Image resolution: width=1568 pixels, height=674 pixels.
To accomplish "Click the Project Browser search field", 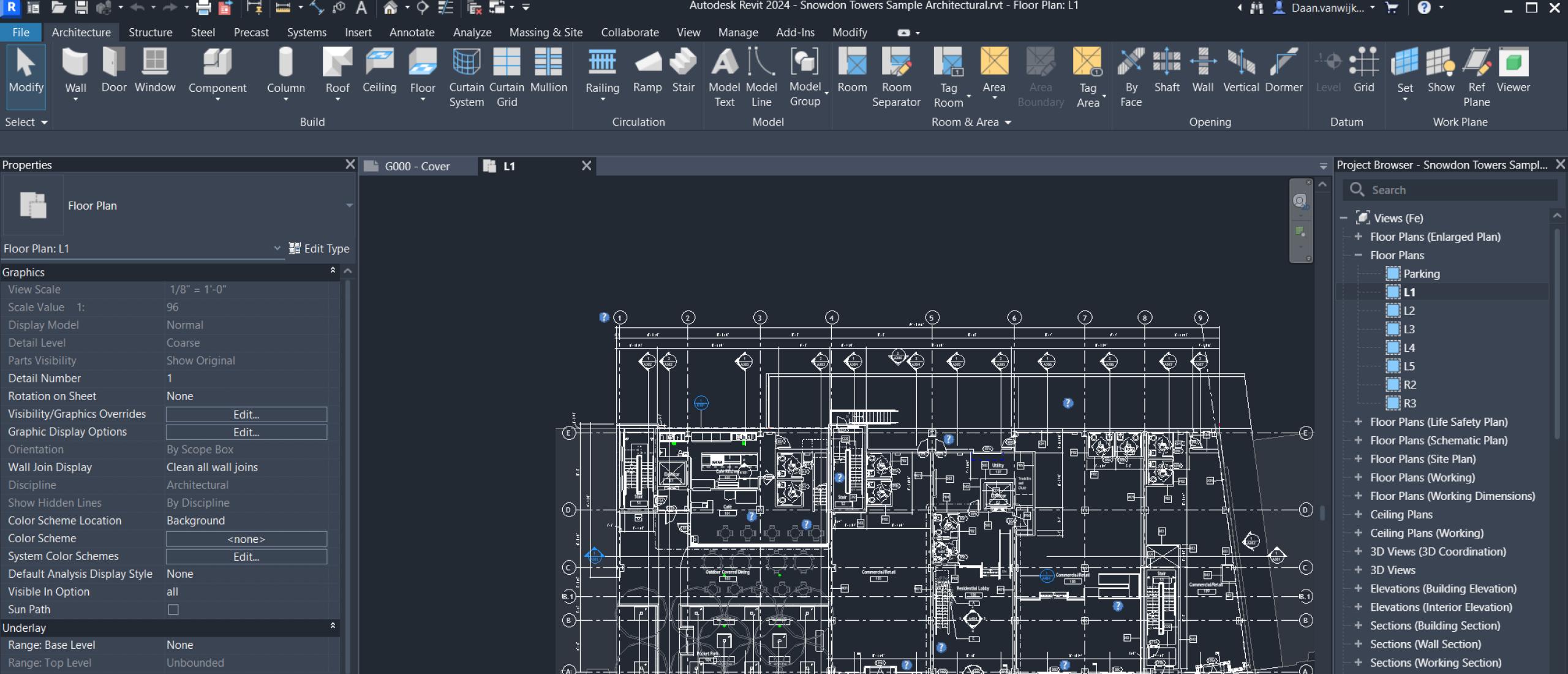I will tap(1450, 190).
